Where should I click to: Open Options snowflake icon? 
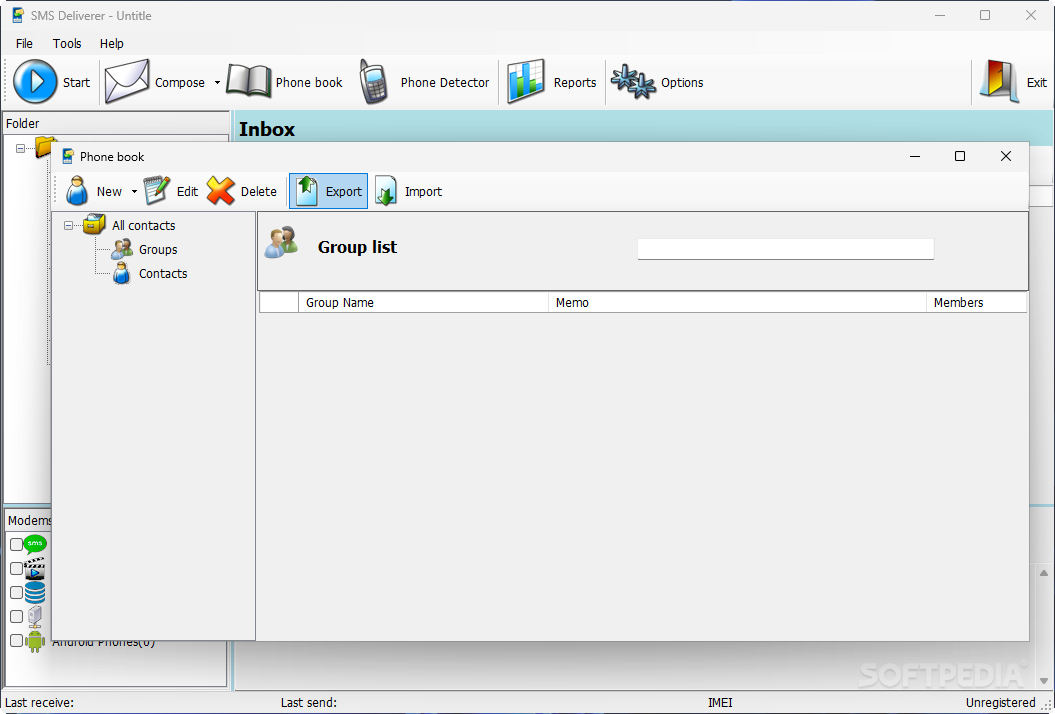tap(632, 82)
